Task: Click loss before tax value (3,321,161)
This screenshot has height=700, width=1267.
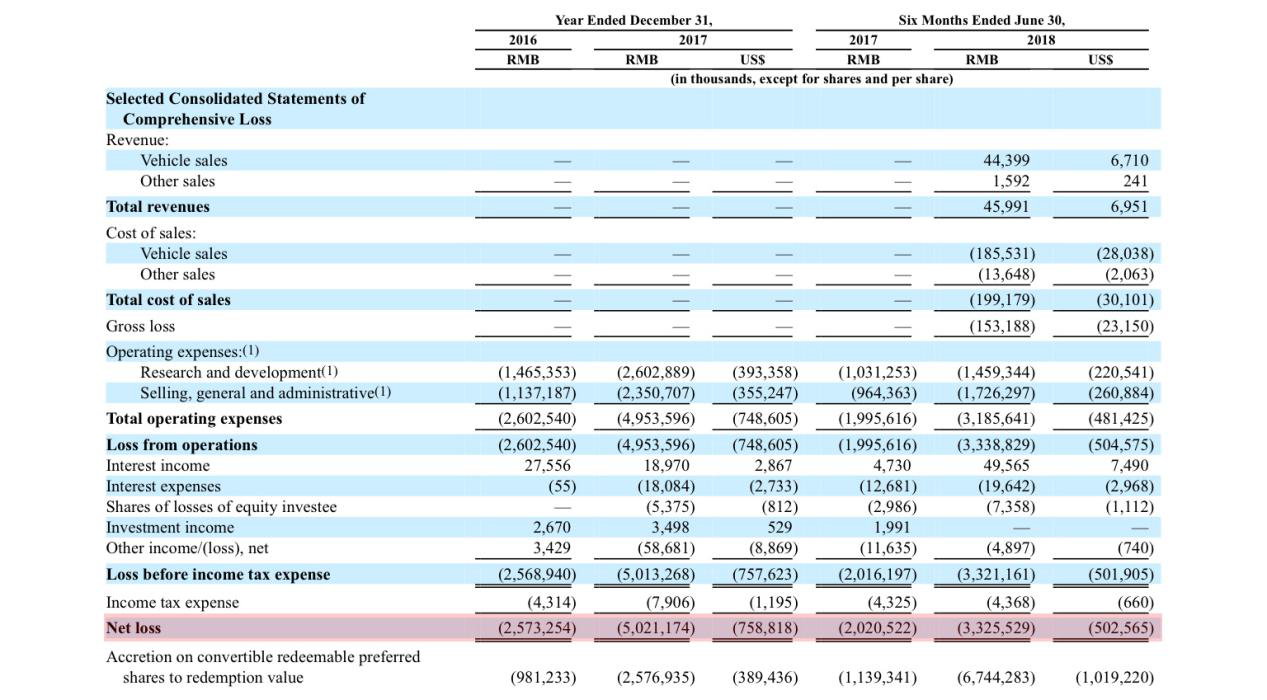Action: [996, 574]
